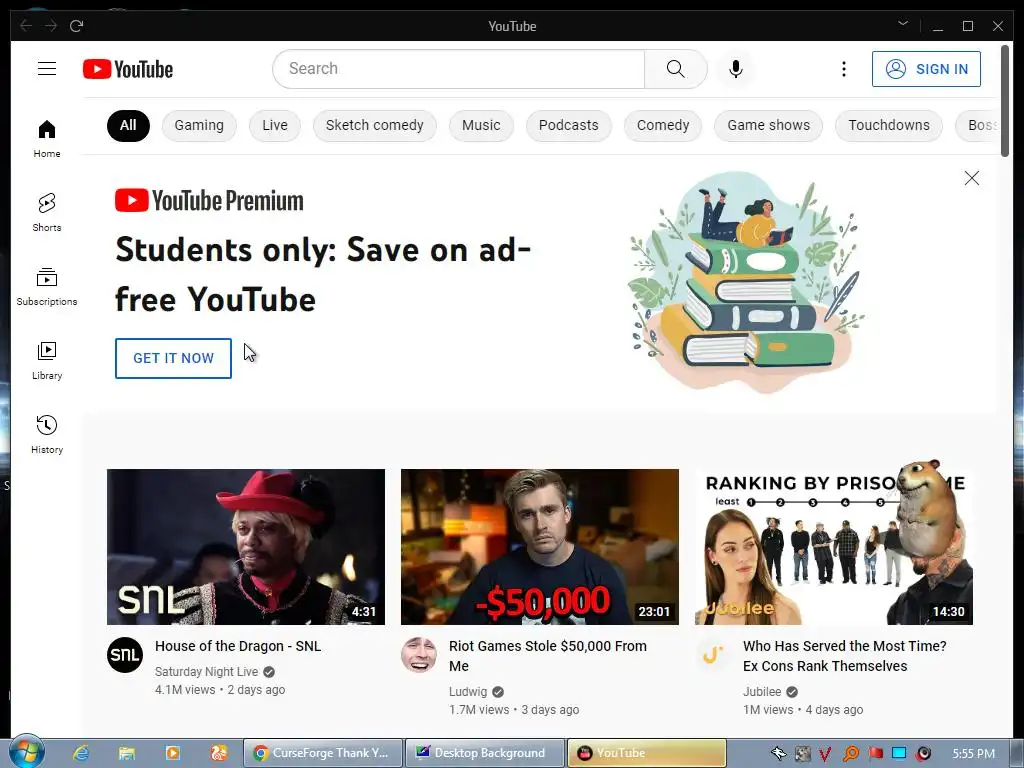Click the orange magnifier tray icon
Viewport: 1024px width, 768px height.
850,754
